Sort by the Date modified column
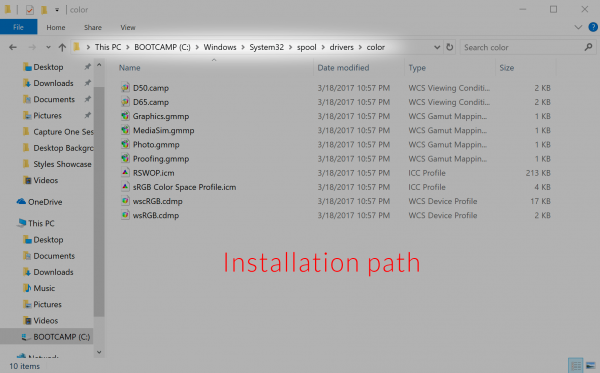The height and width of the screenshot is (373, 600). [x=343, y=68]
